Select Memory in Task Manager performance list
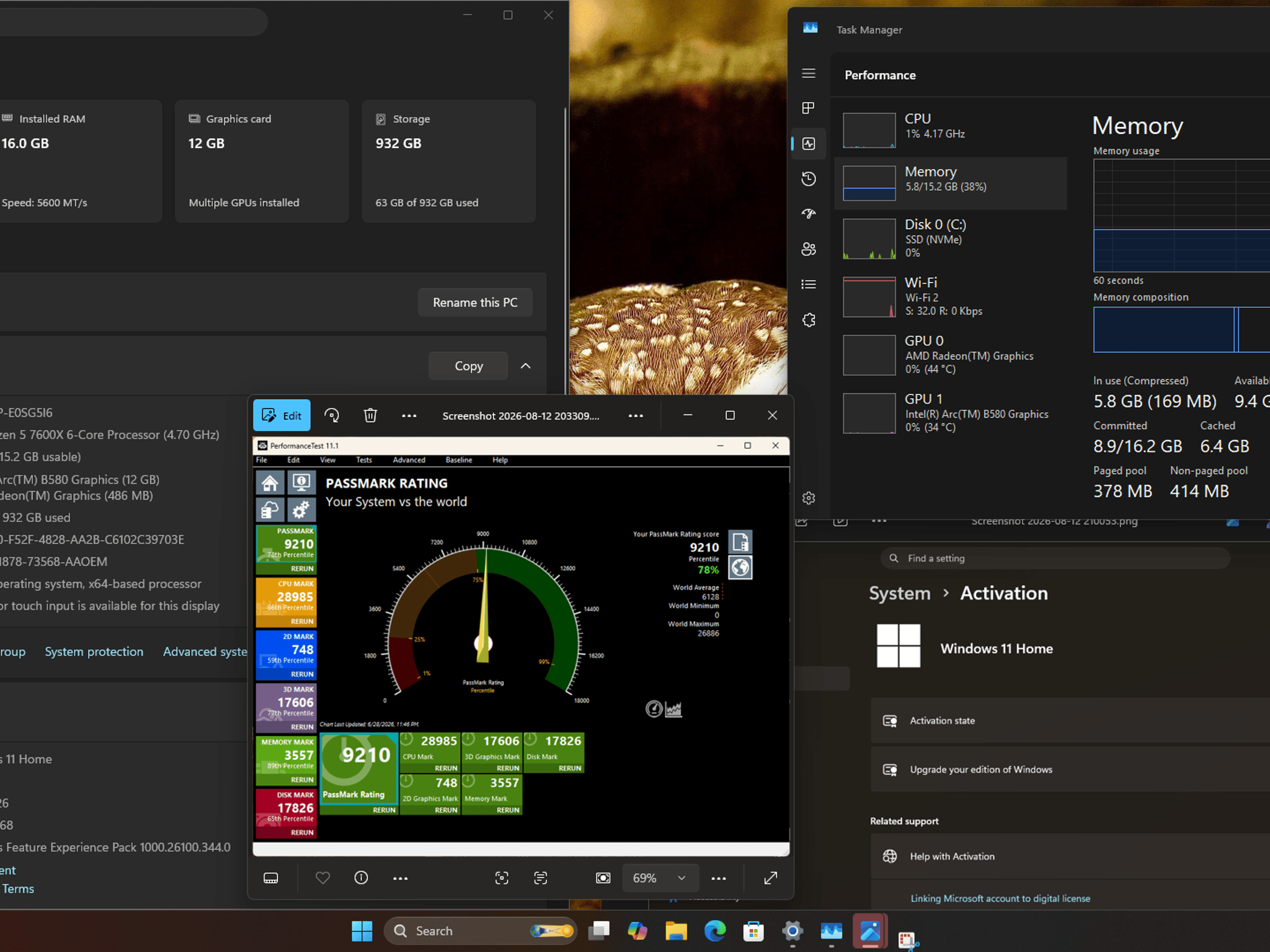This screenshot has width=1270, height=952. 951,183
